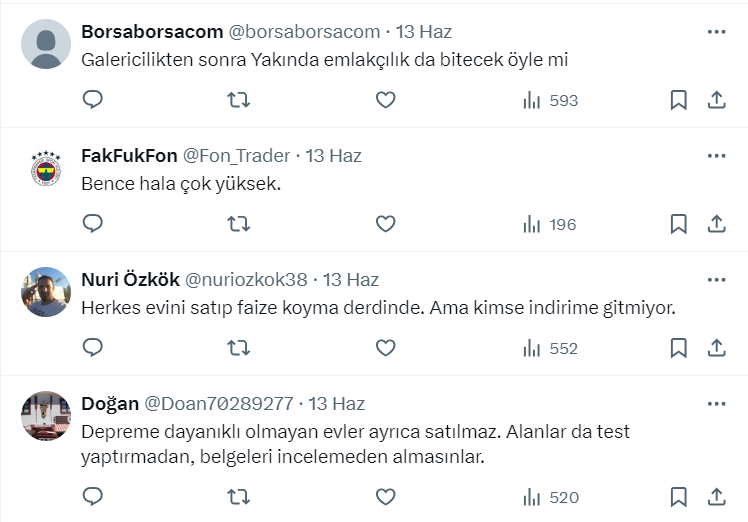The image size is (748, 522).
Task: Bookmark Nuri Özkök's tweet
Action: 678,348
